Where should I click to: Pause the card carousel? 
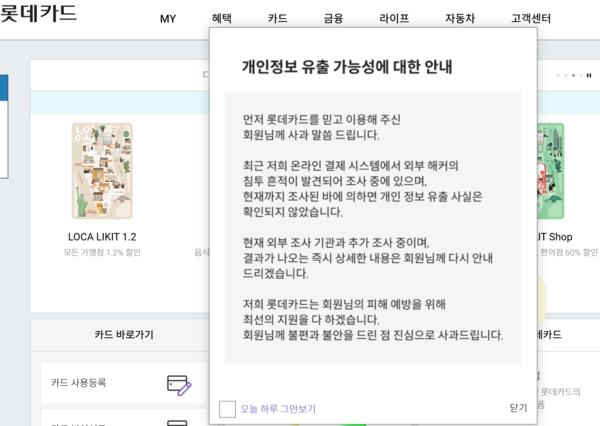(x=589, y=75)
